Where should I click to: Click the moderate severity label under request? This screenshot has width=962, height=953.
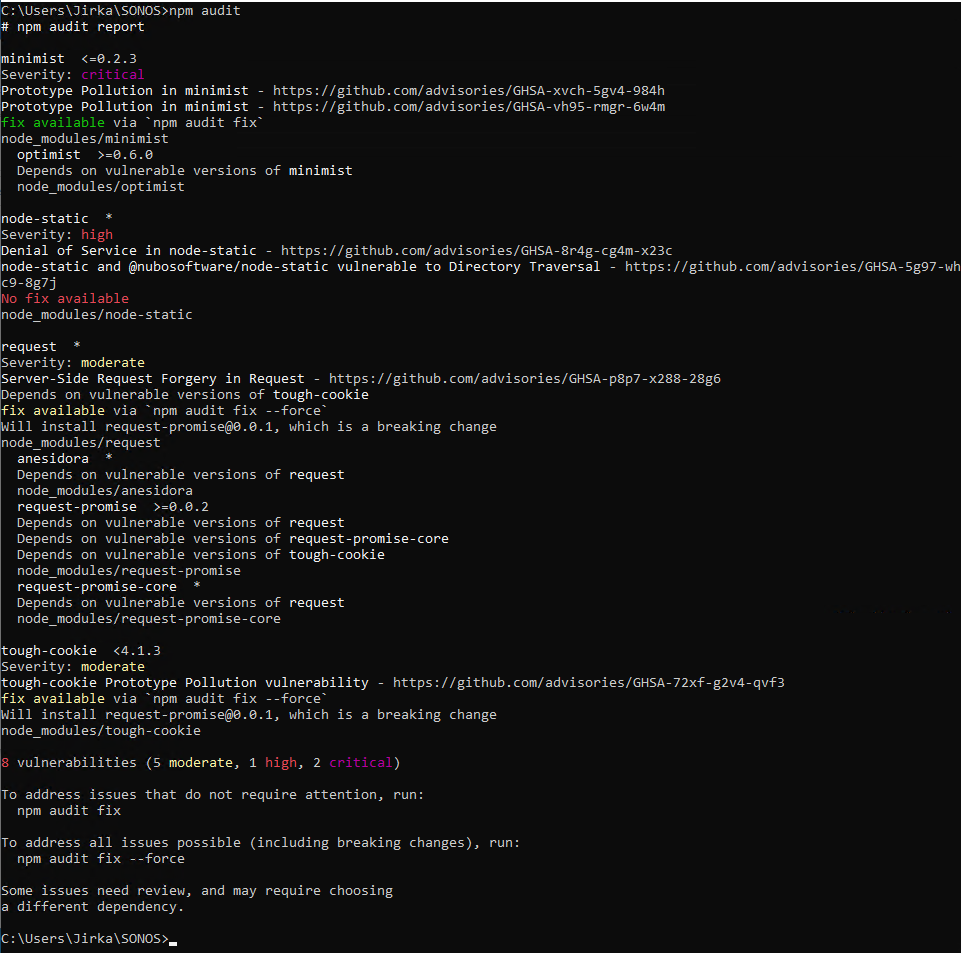click(x=113, y=362)
